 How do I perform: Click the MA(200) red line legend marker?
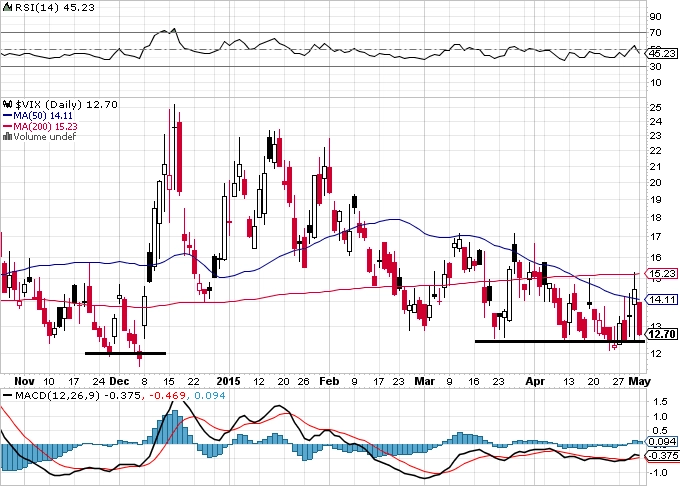7,127
